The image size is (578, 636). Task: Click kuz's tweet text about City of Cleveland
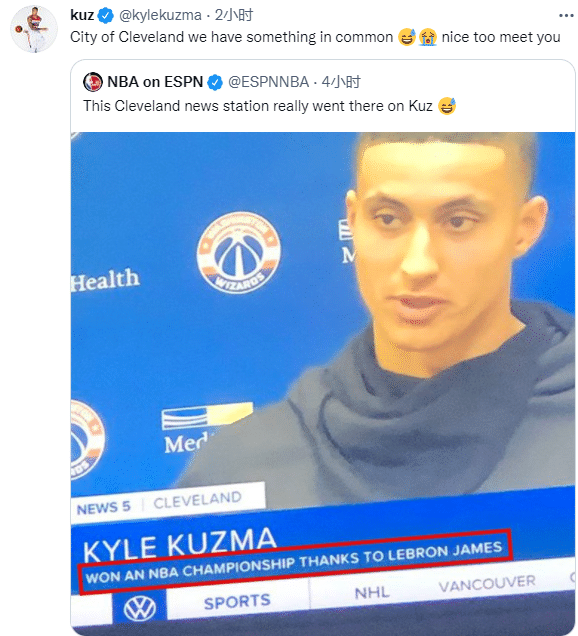(232, 37)
